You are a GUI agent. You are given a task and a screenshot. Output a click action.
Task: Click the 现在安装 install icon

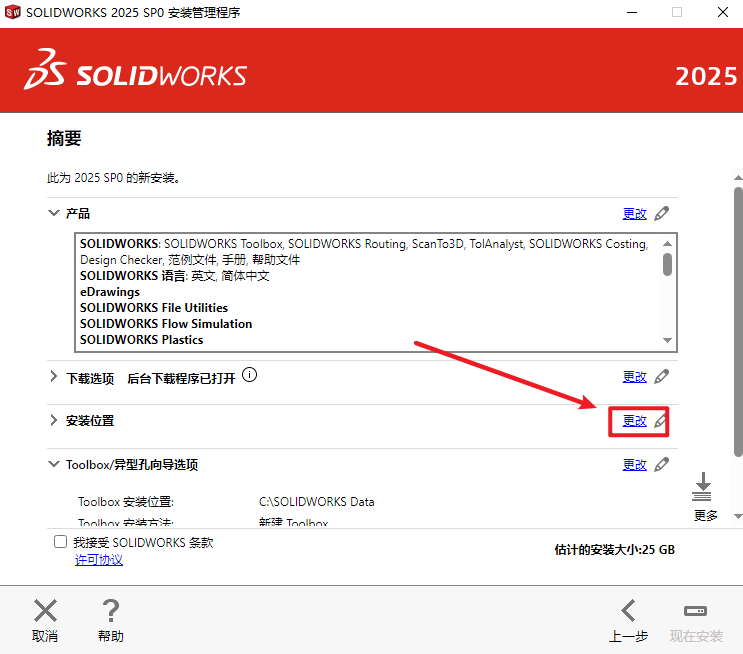[696, 611]
